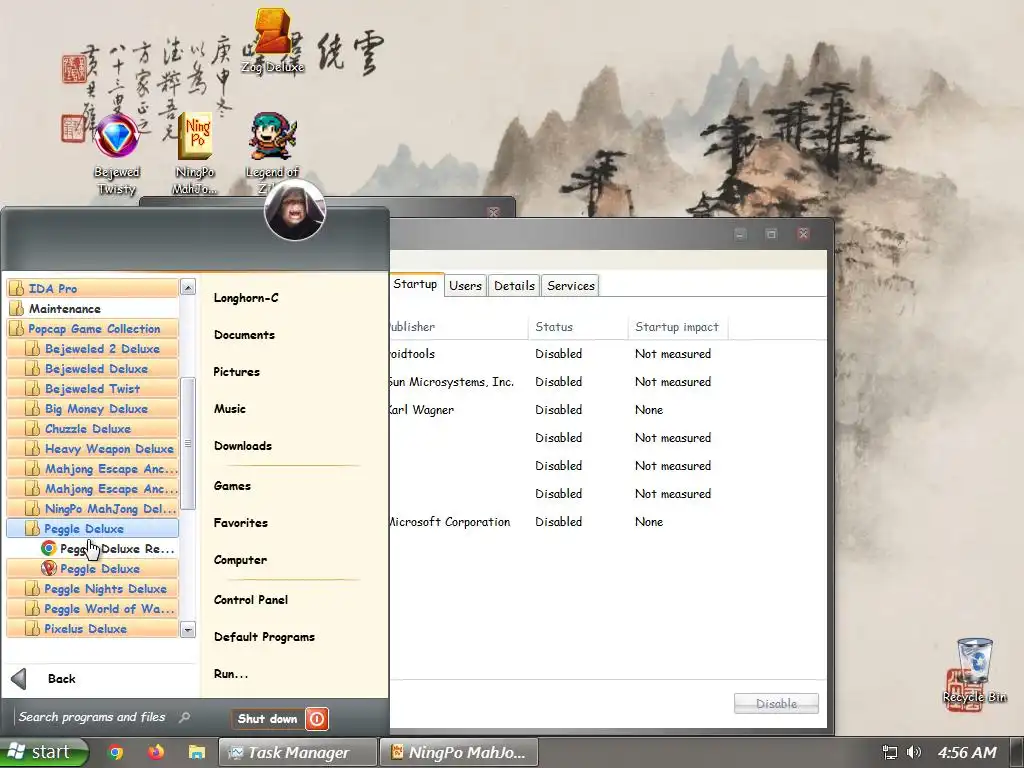
Task: Expand the Bejeweled Twist folder
Action: coord(92,389)
